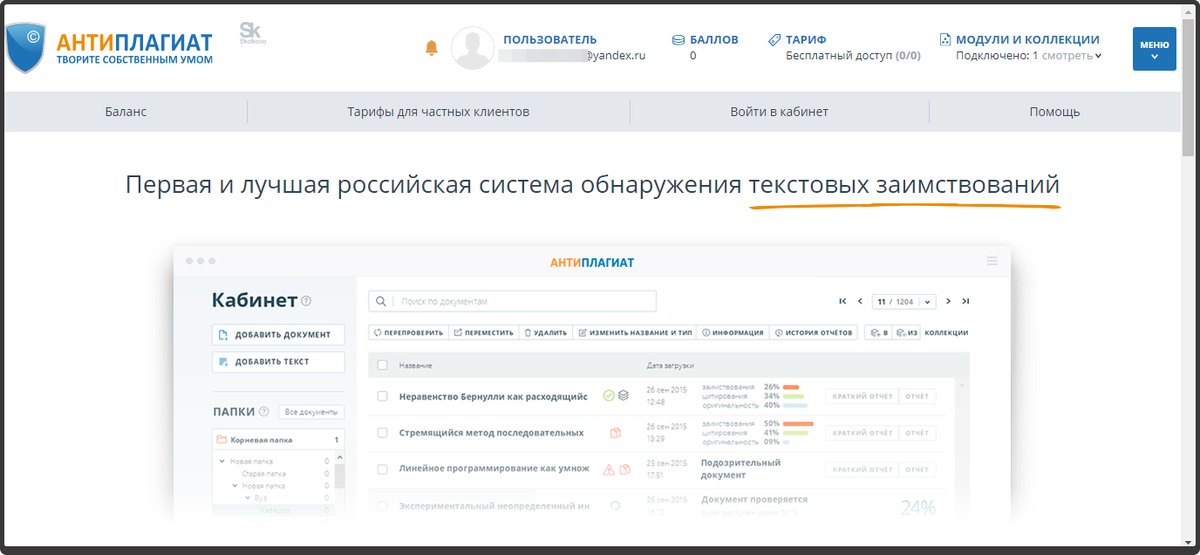Go to the first page arrow
1200x555 pixels.
click(x=843, y=301)
